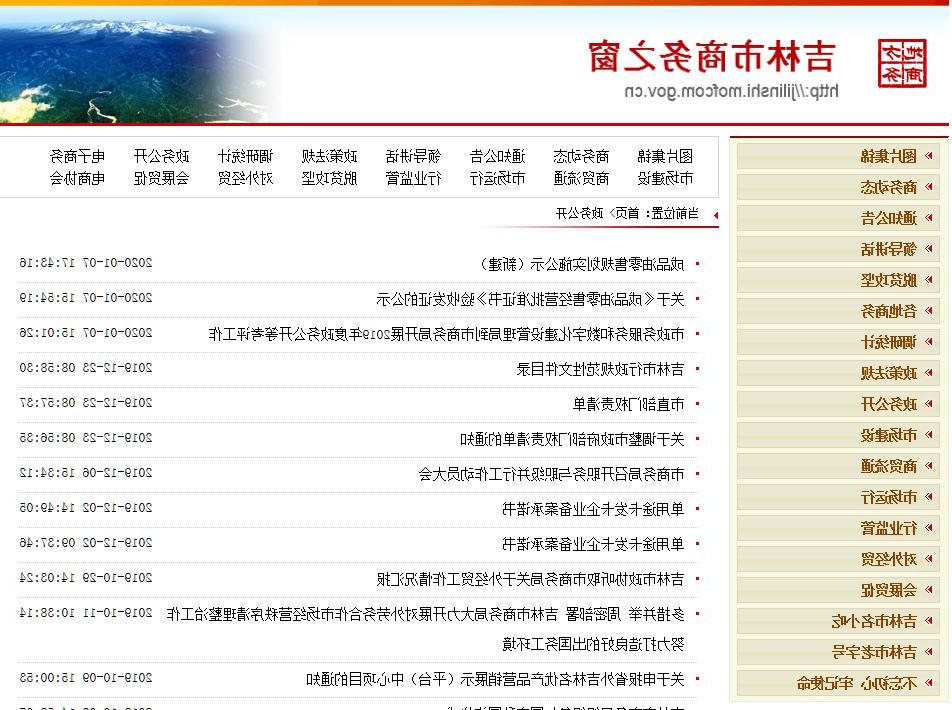
Task: Open 行业监管 in the top navigation
Action: click(x=413, y=179)
